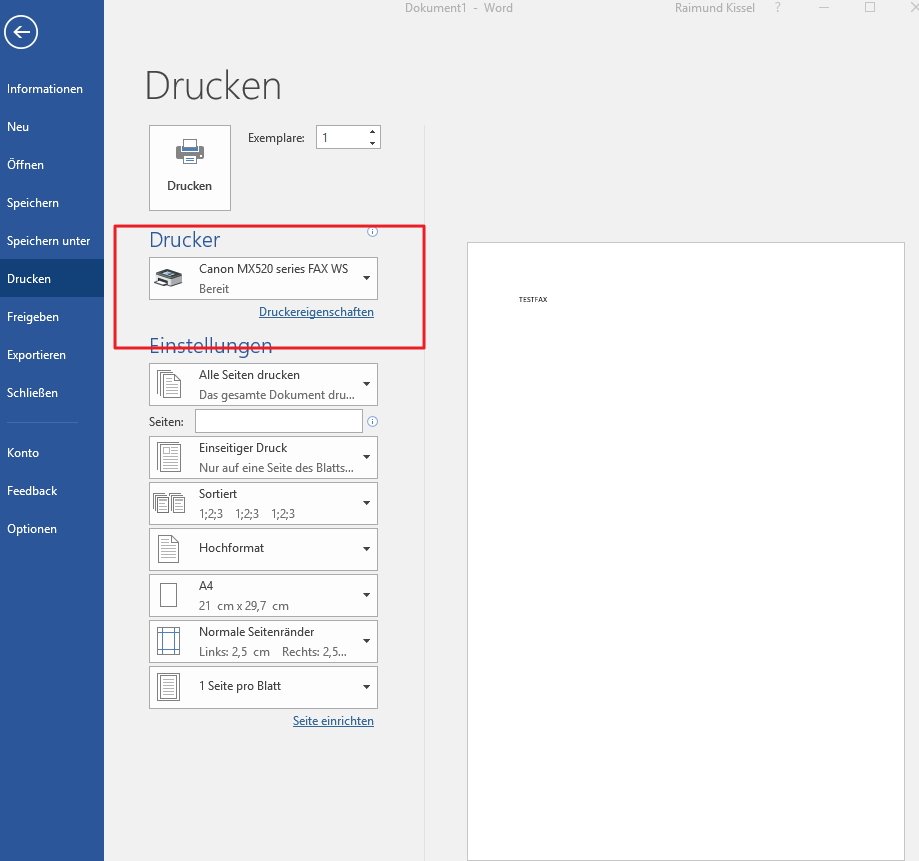Maximize the Word window

tap(870, 8)
